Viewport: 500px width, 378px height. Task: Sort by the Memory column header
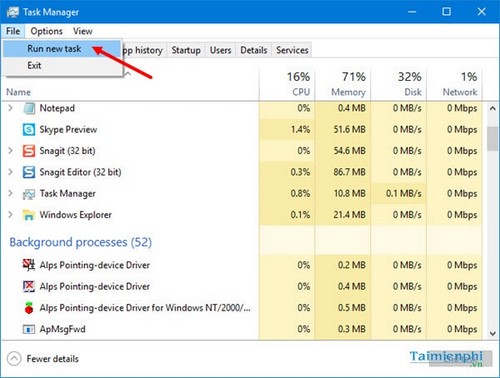(343, 85)
